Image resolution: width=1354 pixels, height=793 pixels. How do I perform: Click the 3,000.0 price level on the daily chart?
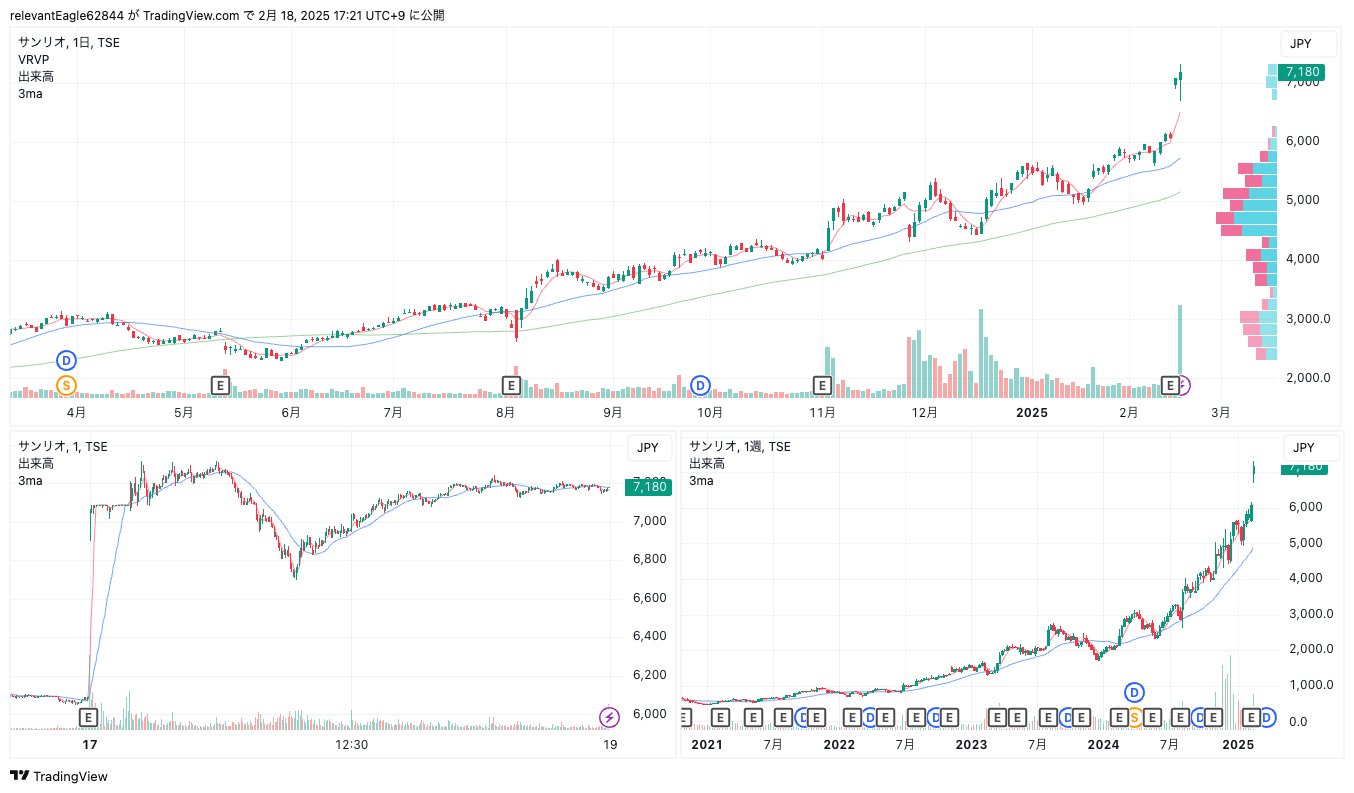pos(1309,319)
